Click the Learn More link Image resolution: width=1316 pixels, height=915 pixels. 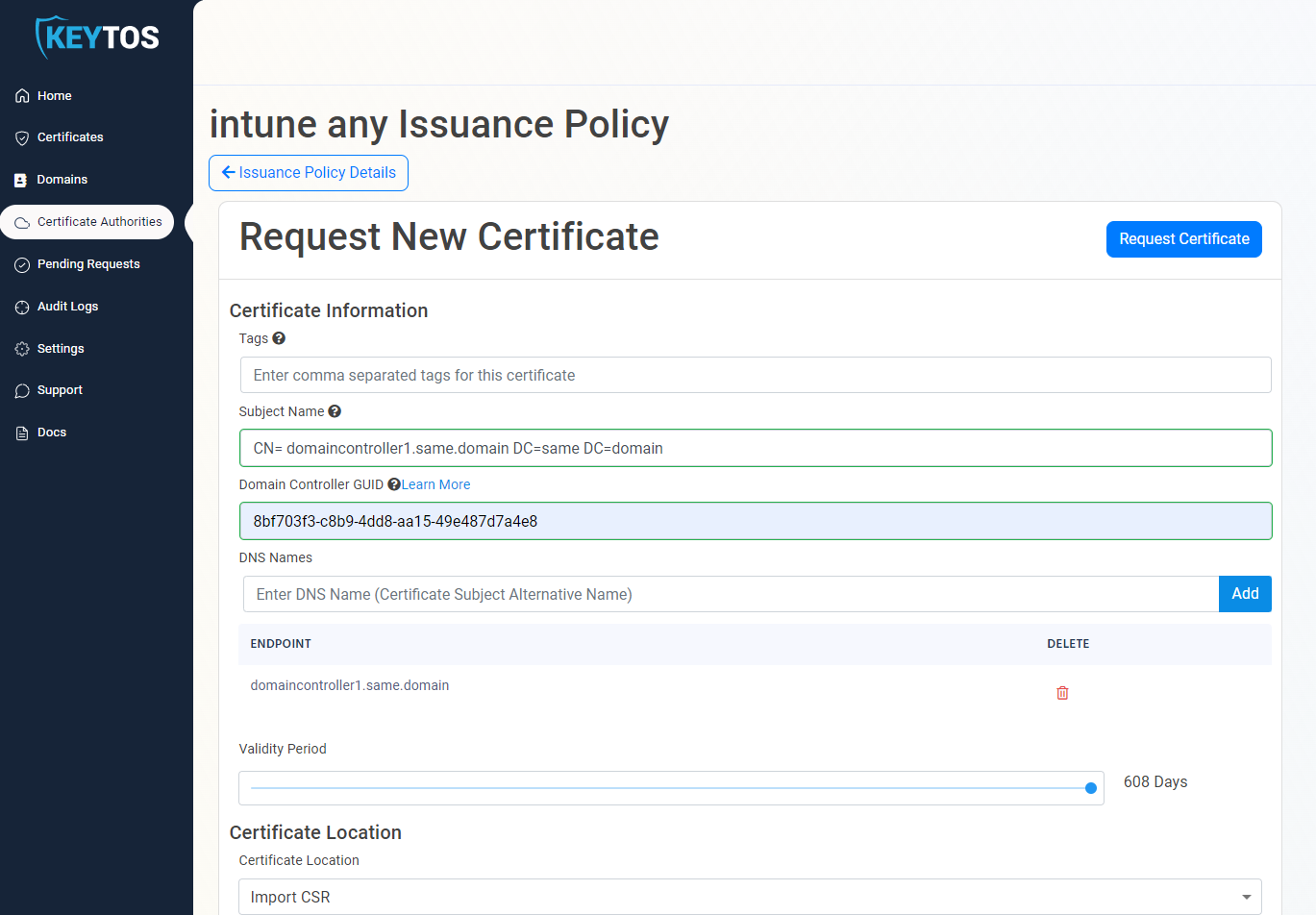[x=435, y=483]
